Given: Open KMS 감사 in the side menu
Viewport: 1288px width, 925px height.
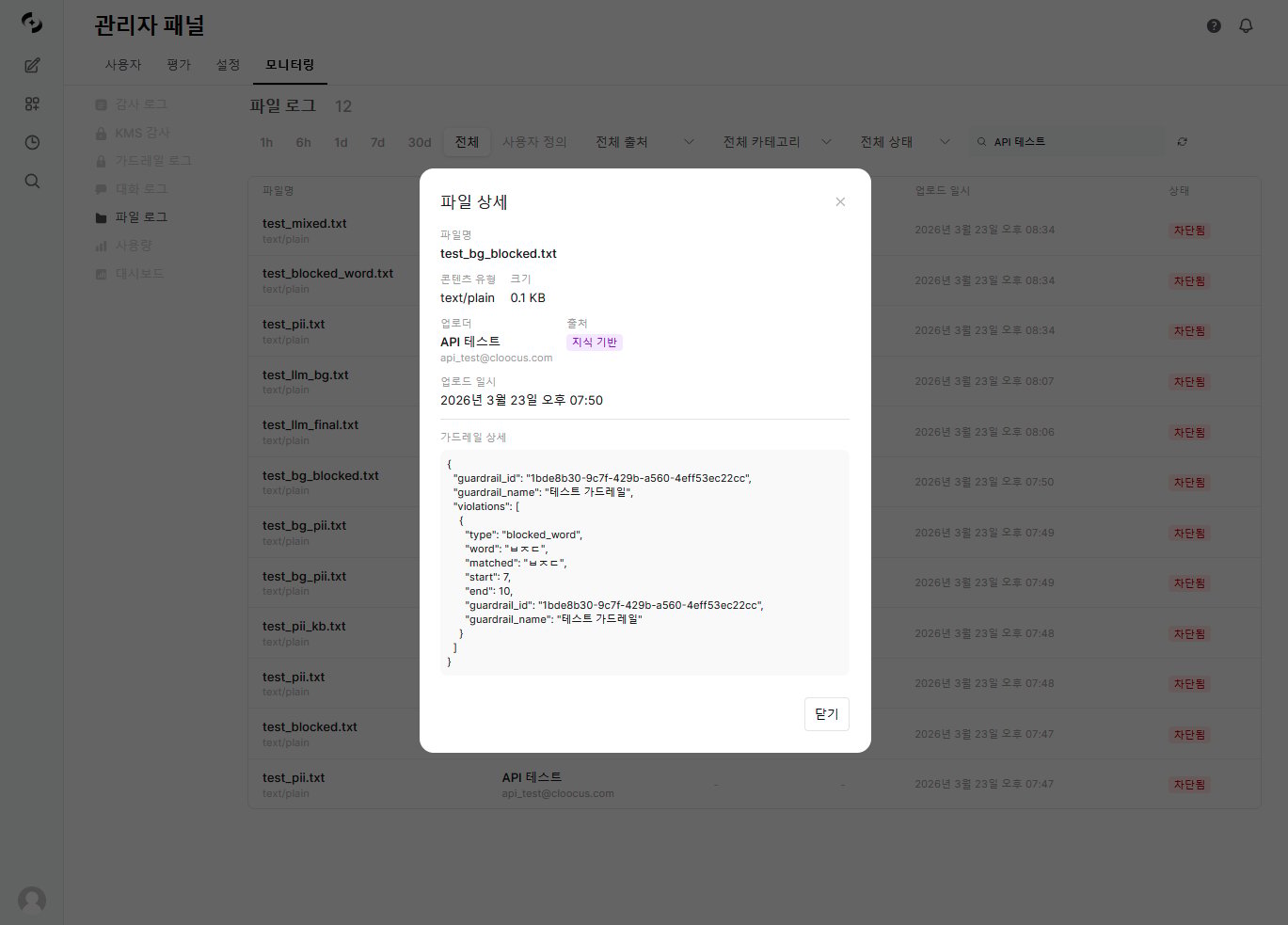Looking at the screenshot, I should pos(142,133).
